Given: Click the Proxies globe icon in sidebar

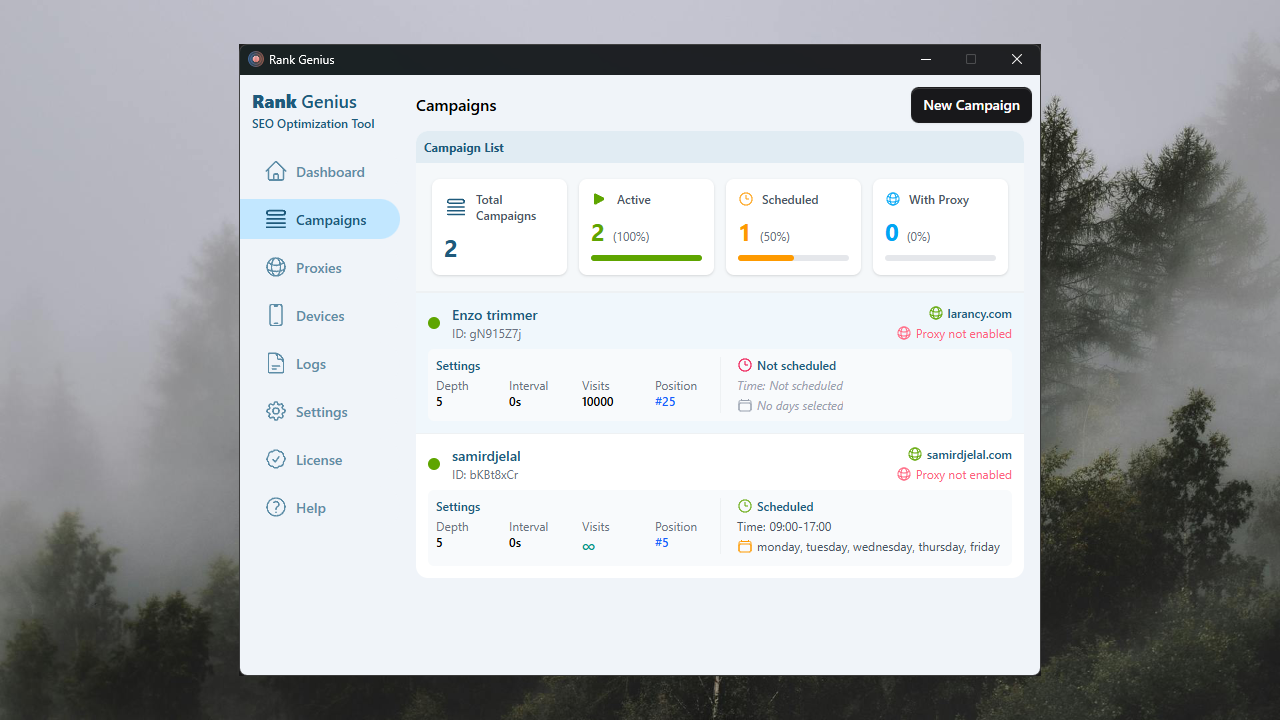Looking at the screenshot, I should pos(276,268).
